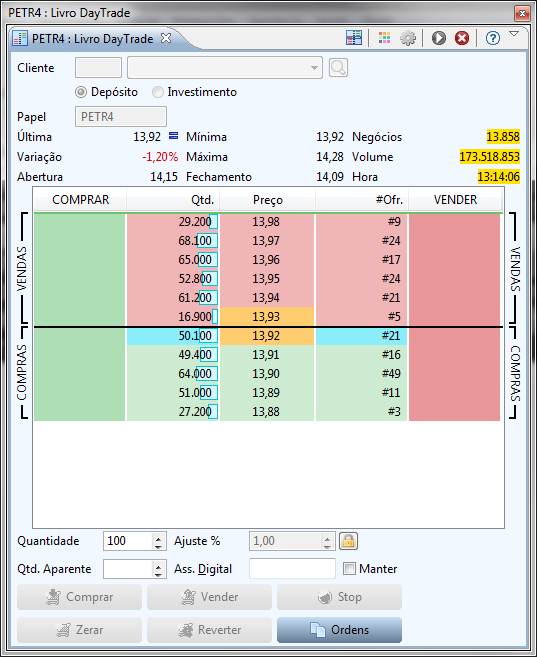Image resolution: width=537 pixels, height=657 pixels.
Task: Click the Quantidade value field
Action: (128, 541)
